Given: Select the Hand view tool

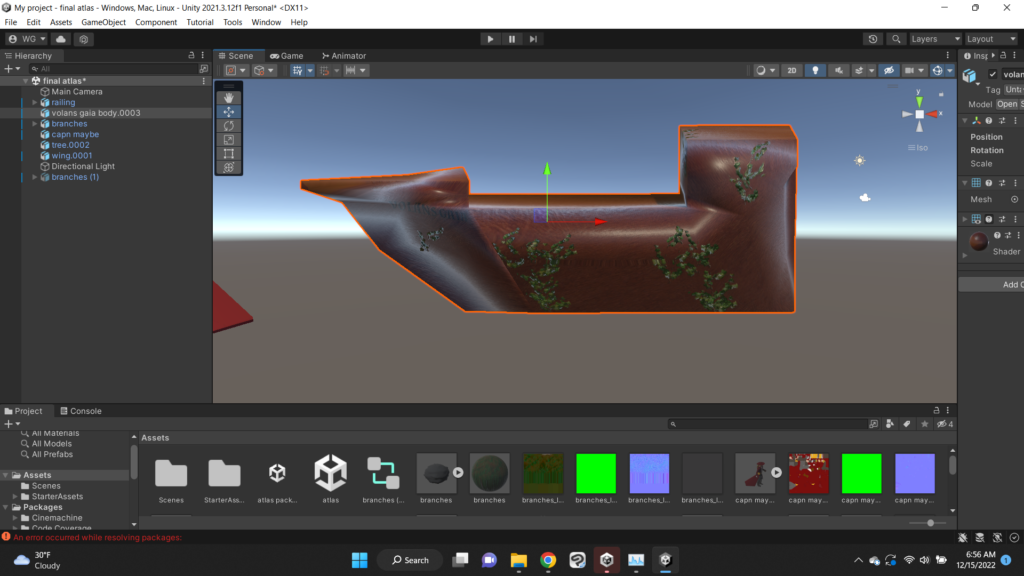Looking at the screenshot, I should click(229, 98).
